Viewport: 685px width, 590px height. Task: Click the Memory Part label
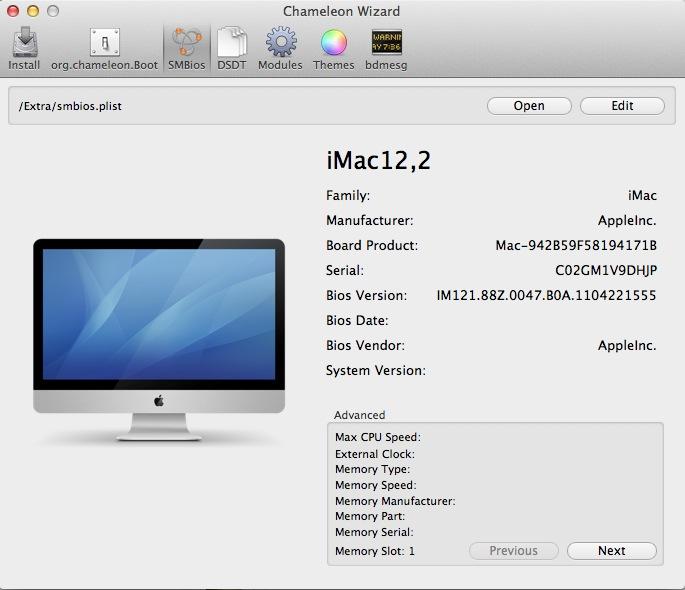pyautogui.click(x=370, y=516)
